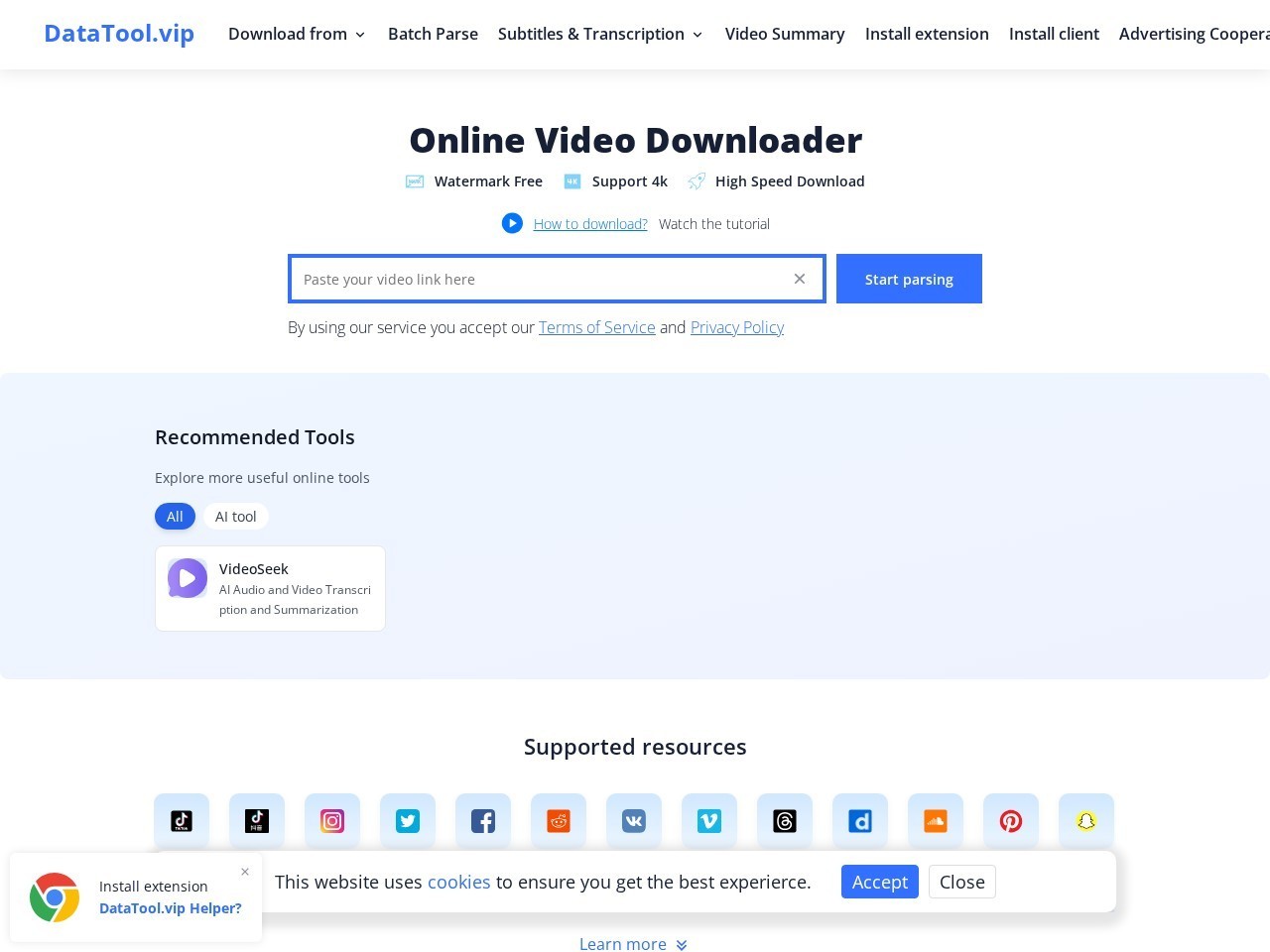1270x952 pixels.
Task: Expand the Learn more section
Action: tap(633, 944)
